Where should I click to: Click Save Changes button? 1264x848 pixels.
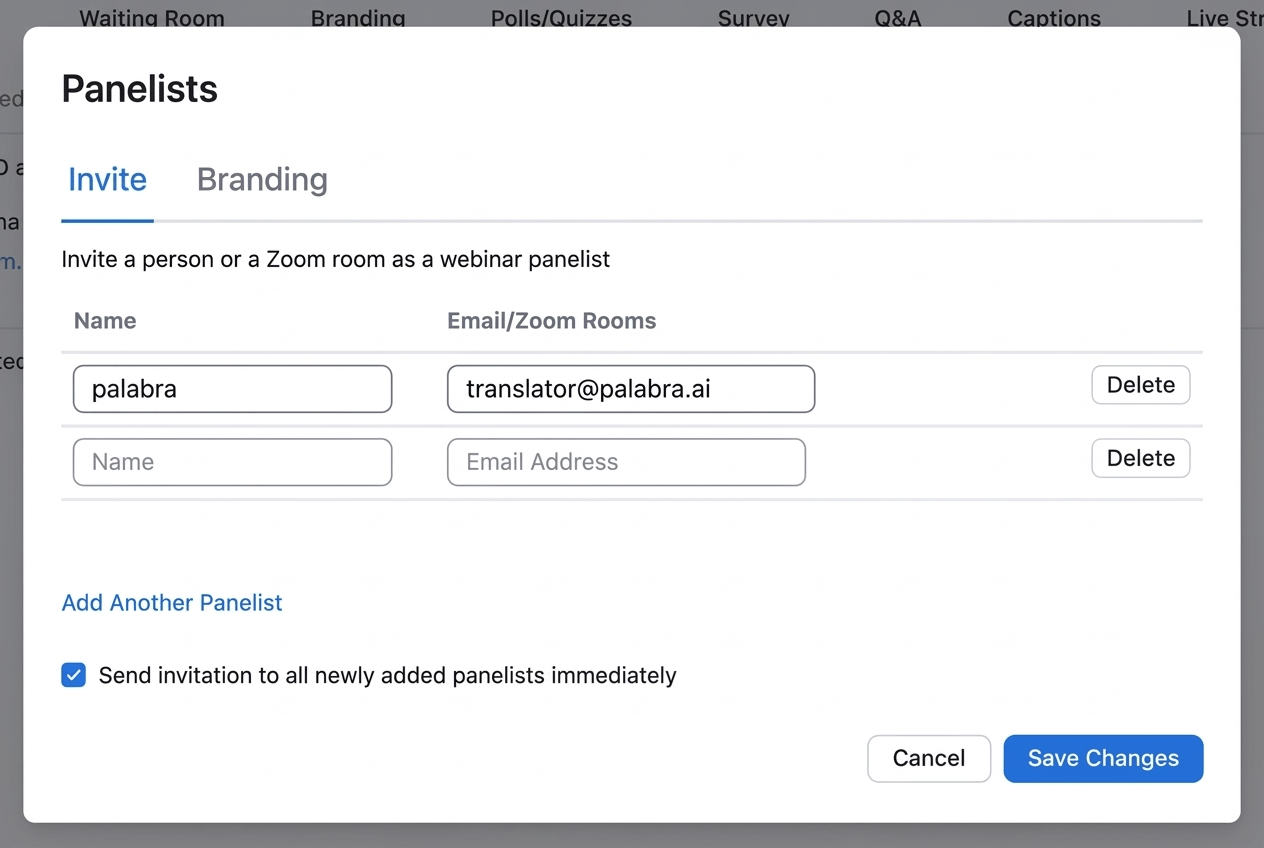click(1103, 759)
